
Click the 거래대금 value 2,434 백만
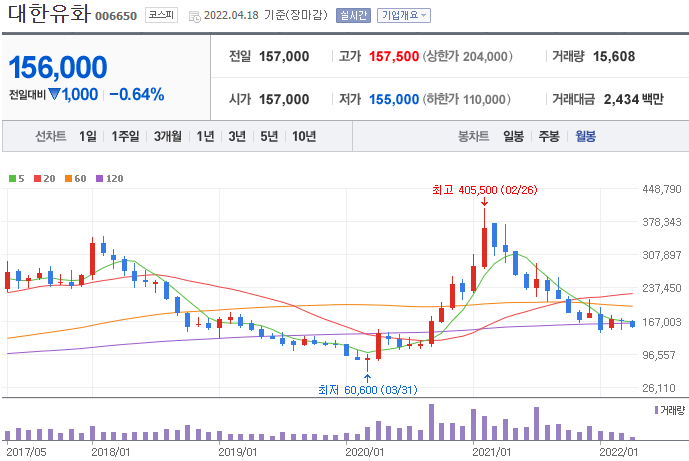click(633, 99)
